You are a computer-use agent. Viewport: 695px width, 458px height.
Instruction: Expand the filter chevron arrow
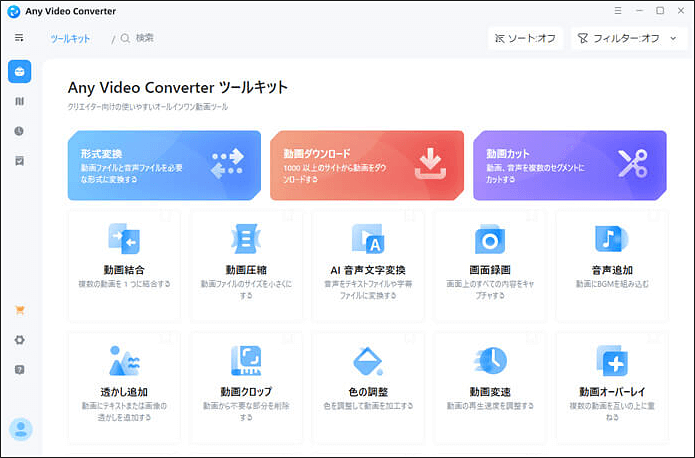click(x=673, y=39)
